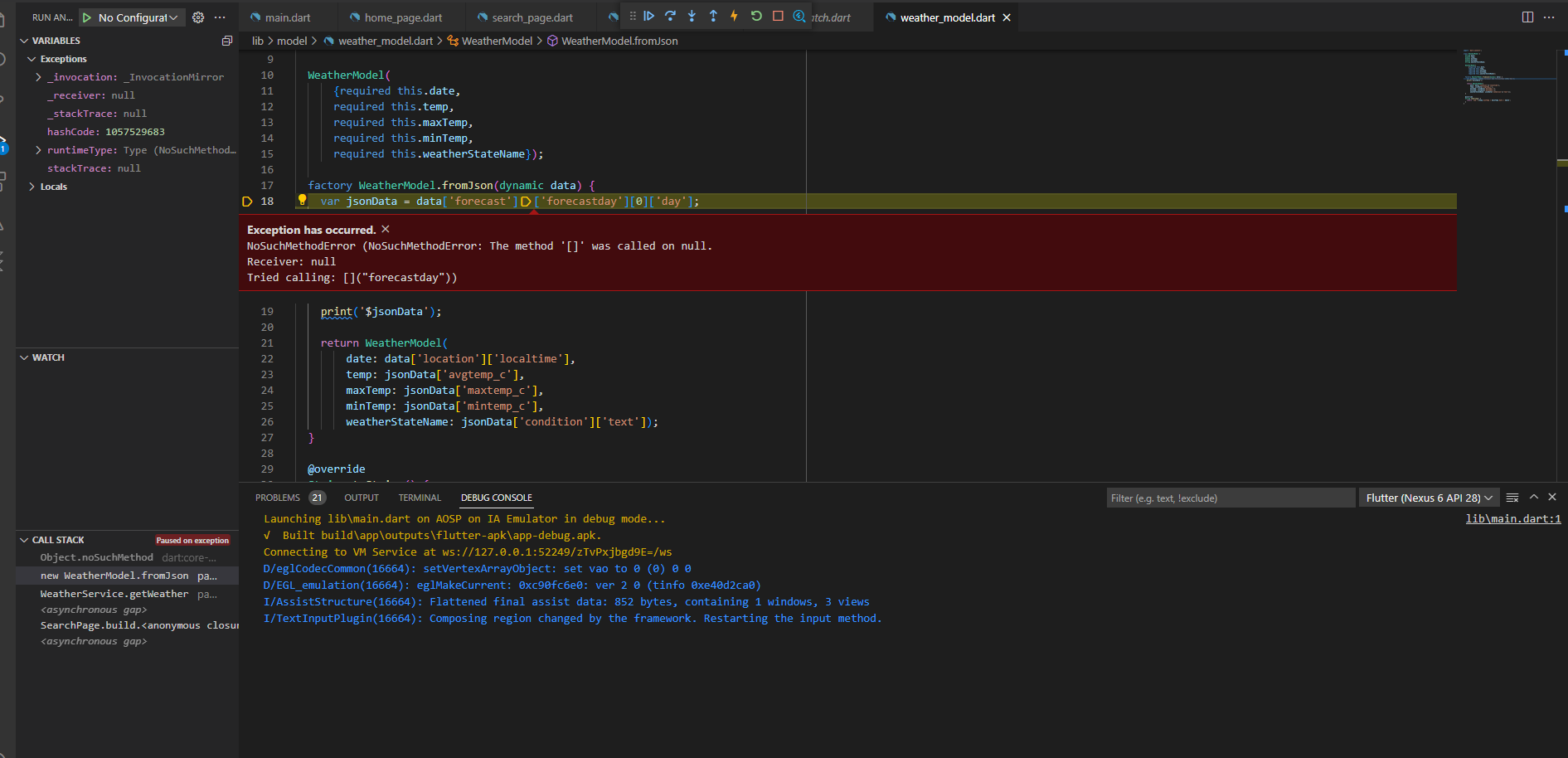This screenshot has height=758, width=1568.
Task: Click the lightbulb code action on line 18
Action: (x=303, y=200)
